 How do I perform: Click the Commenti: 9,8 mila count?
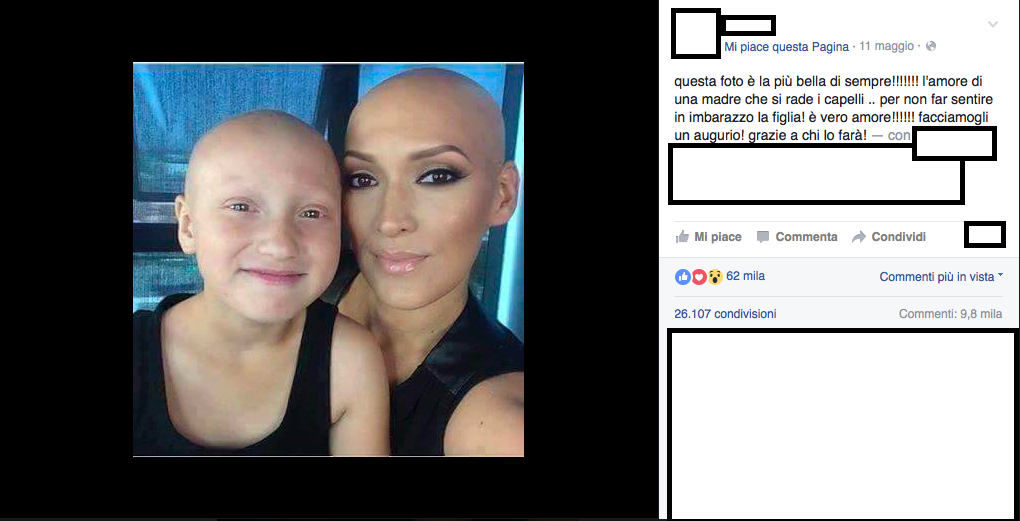pyautogui.click(x=950, y=314)
